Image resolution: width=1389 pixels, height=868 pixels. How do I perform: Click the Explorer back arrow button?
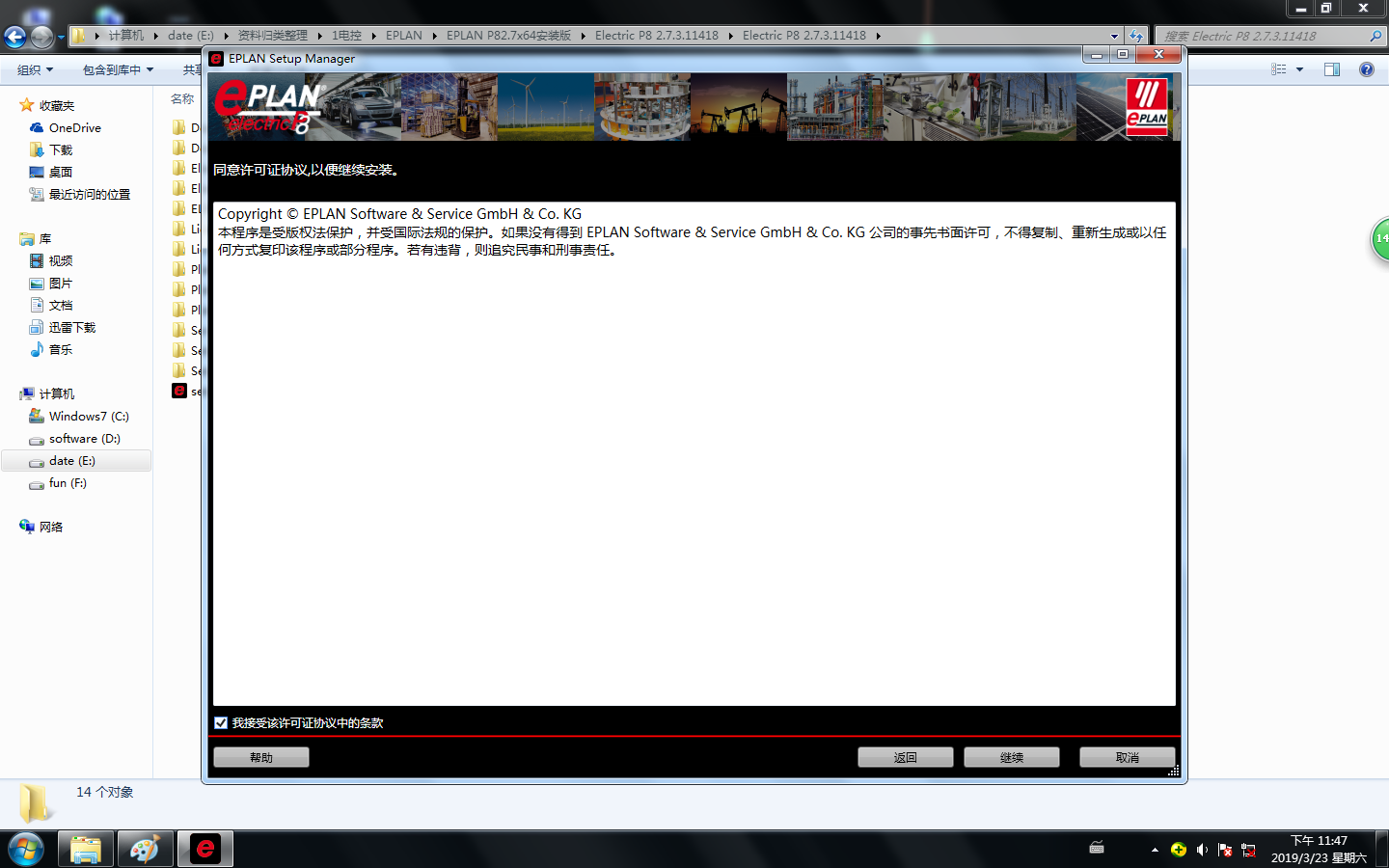click(x=15, y=37)
